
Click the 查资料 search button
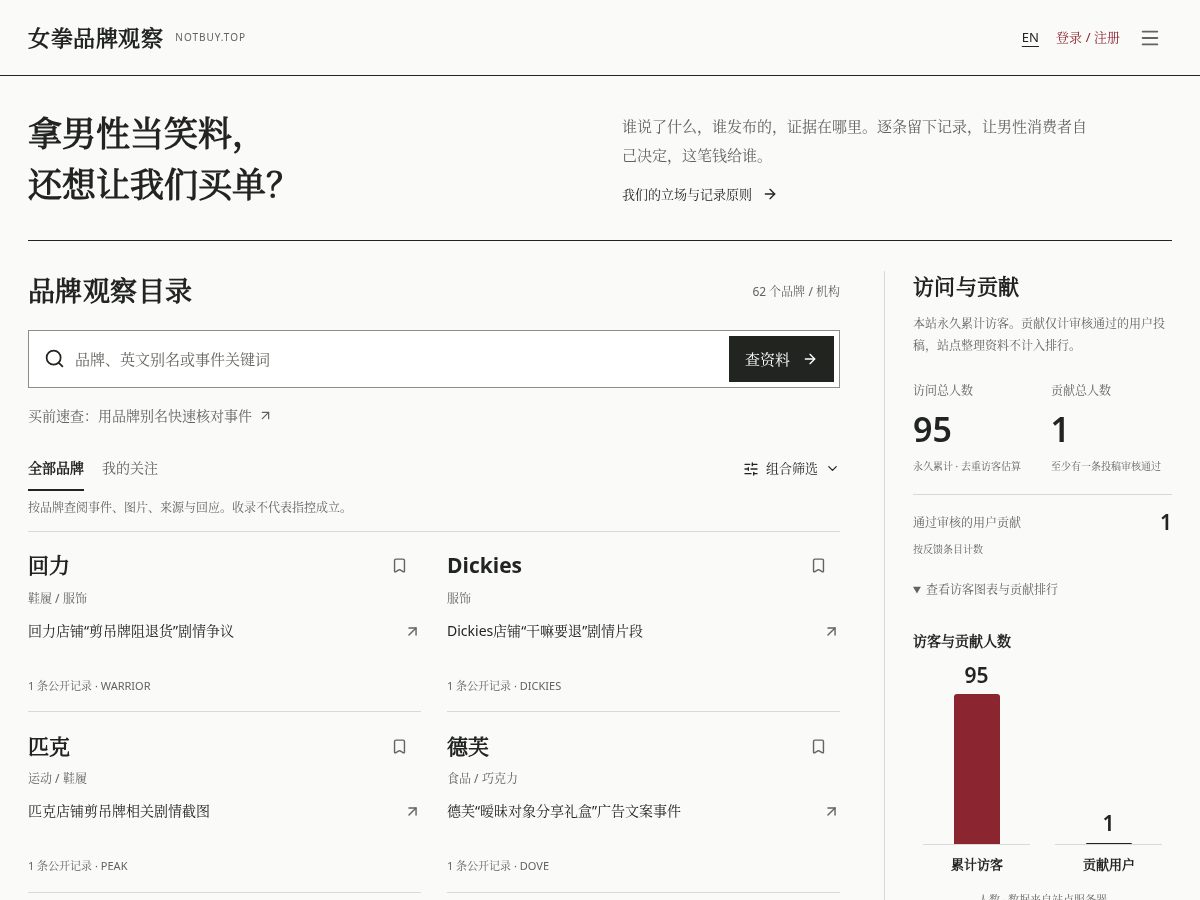pyautogui.click(x=781, y=359)
